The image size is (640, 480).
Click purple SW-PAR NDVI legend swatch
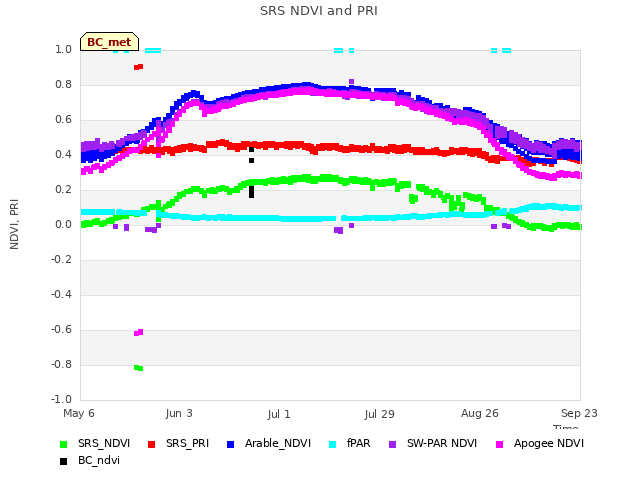point(393,444)
